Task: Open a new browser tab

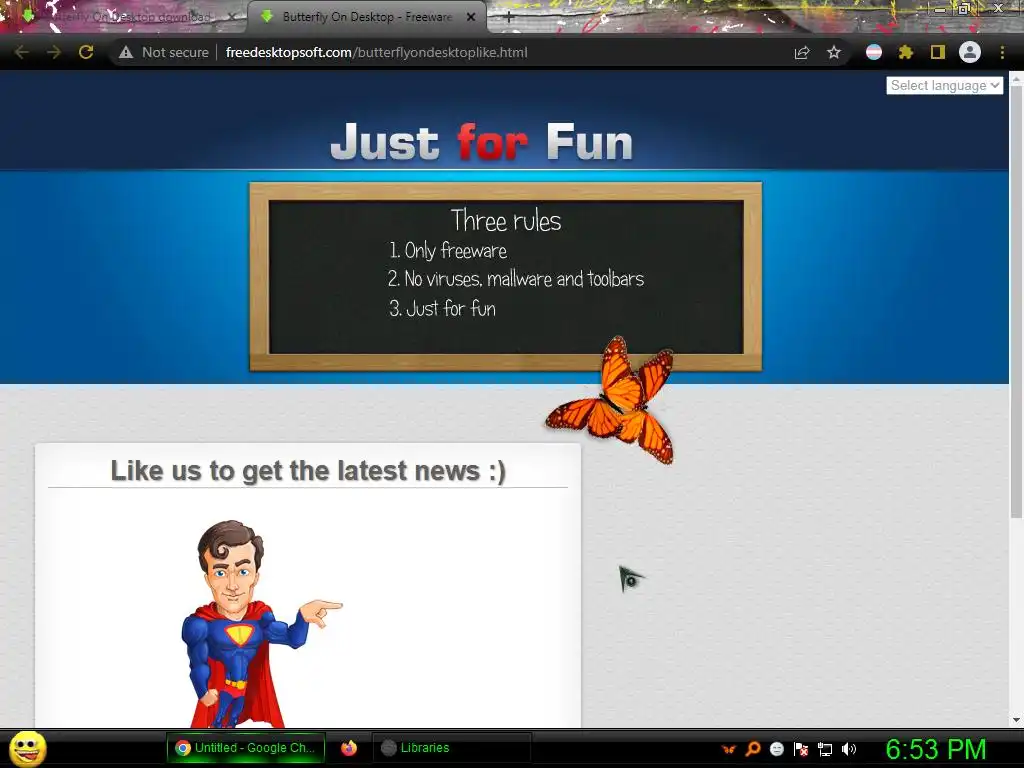Action: [x=509, y=18]
